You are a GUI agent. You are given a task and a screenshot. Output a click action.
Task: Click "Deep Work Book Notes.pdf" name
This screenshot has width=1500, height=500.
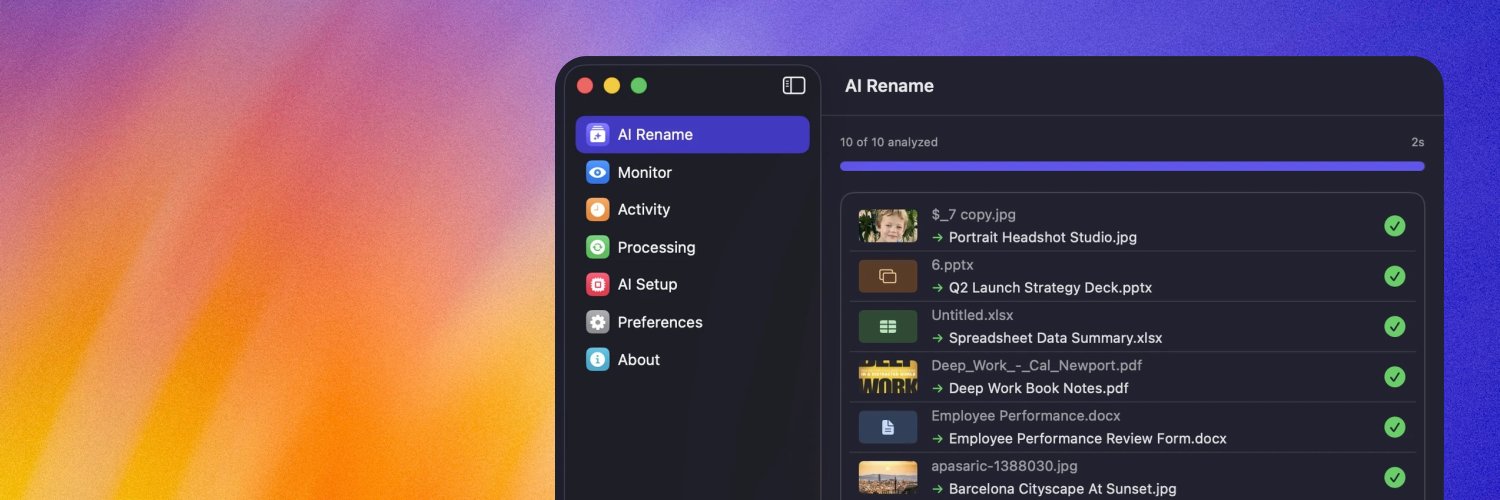click(1039, 388)
